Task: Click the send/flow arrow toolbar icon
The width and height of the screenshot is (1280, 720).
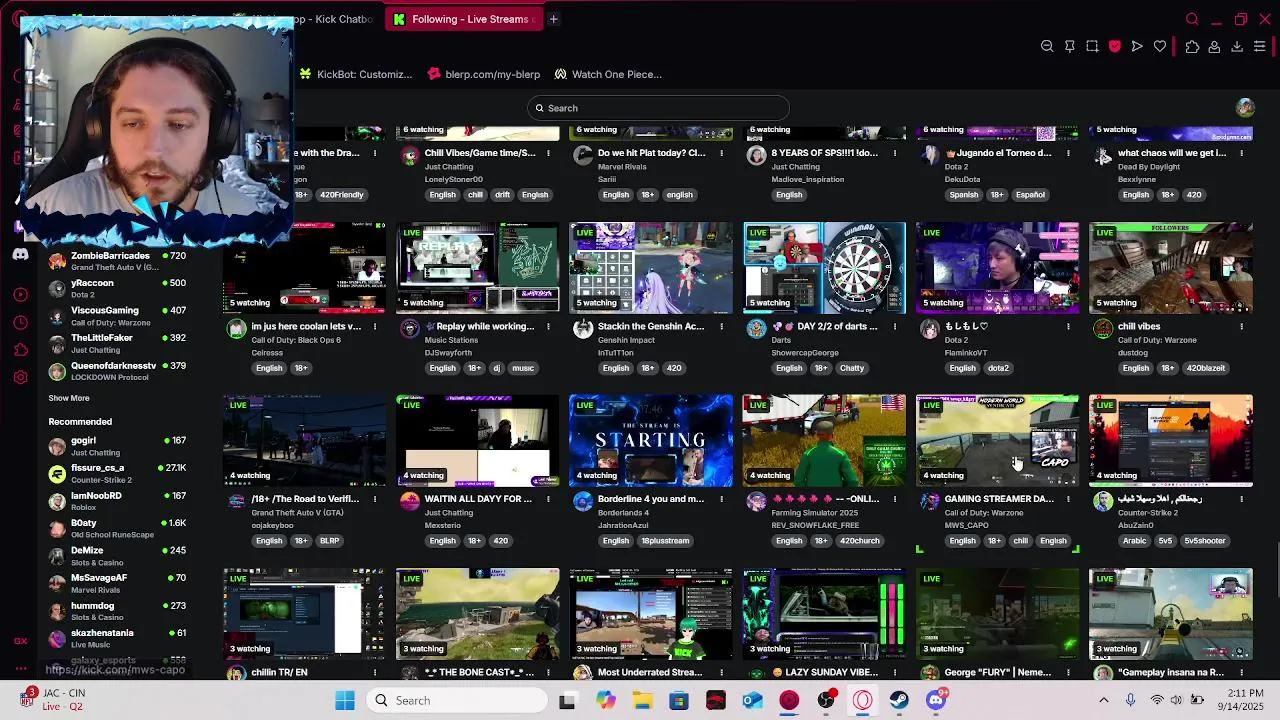Action: coord(1137,46)
